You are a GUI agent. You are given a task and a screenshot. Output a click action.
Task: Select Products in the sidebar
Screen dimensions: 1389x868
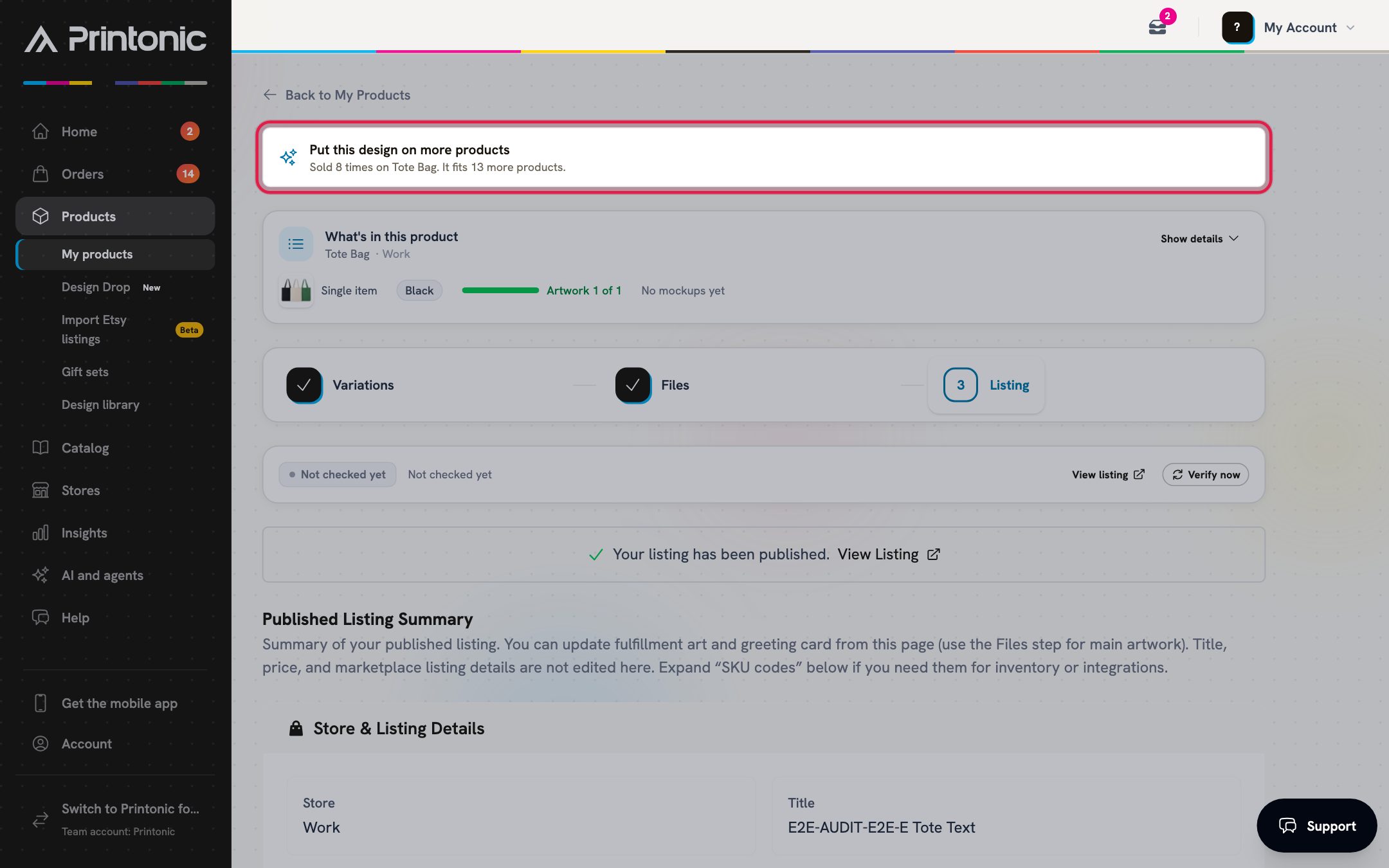tap(115, 216)
